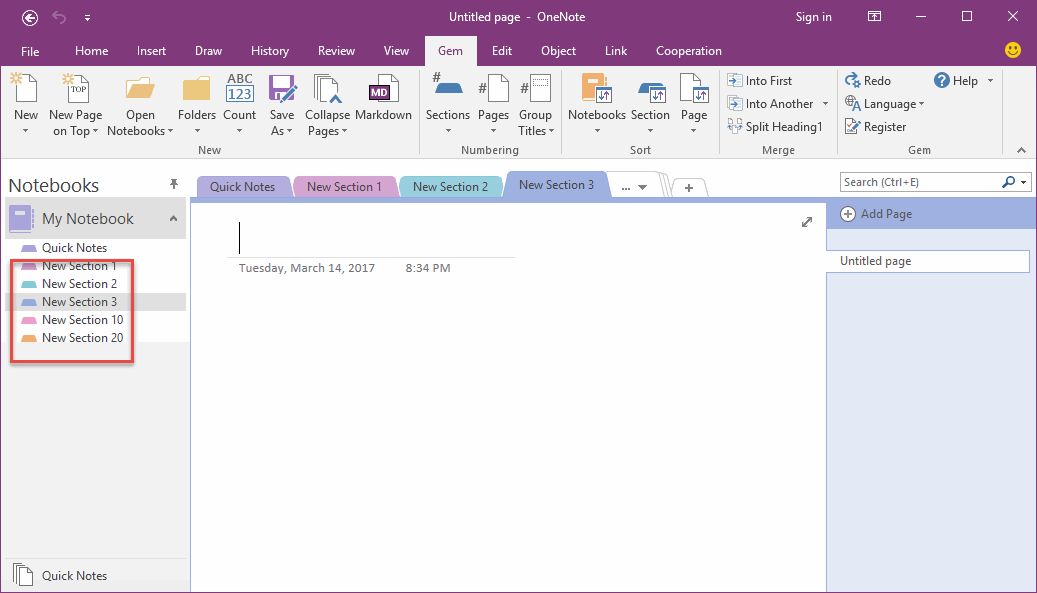
Task: Click the Help question mark icon
Action: 942,81
